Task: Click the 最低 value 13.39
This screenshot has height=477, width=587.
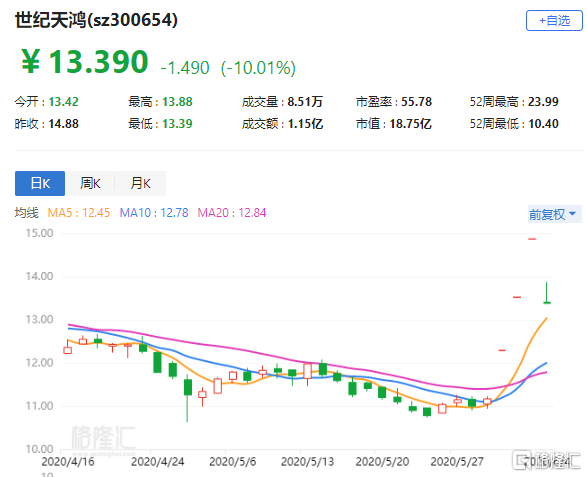Action: point(177,124)
